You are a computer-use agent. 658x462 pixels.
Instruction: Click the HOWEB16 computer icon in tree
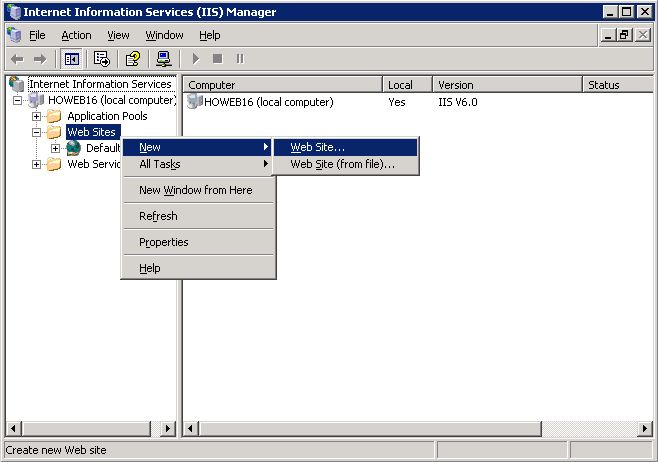36,100
